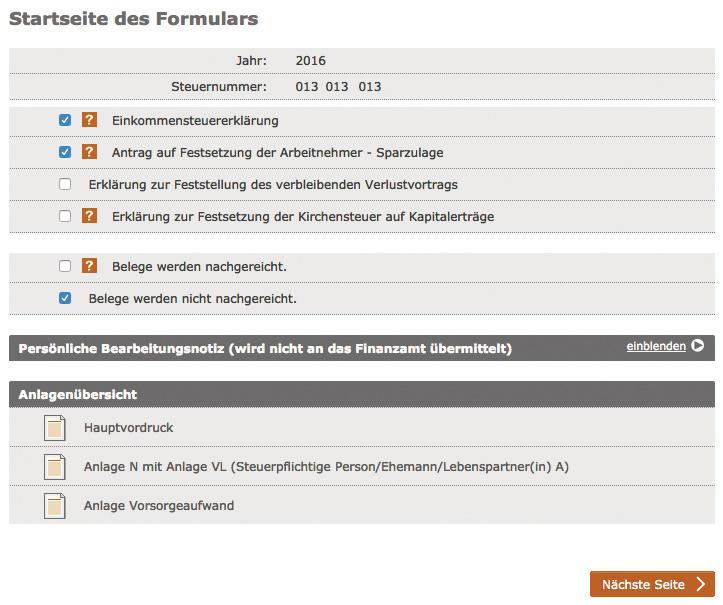Click the Steuernummer: field label
This screenshot has height=605, width=723.
pos(219,87)
